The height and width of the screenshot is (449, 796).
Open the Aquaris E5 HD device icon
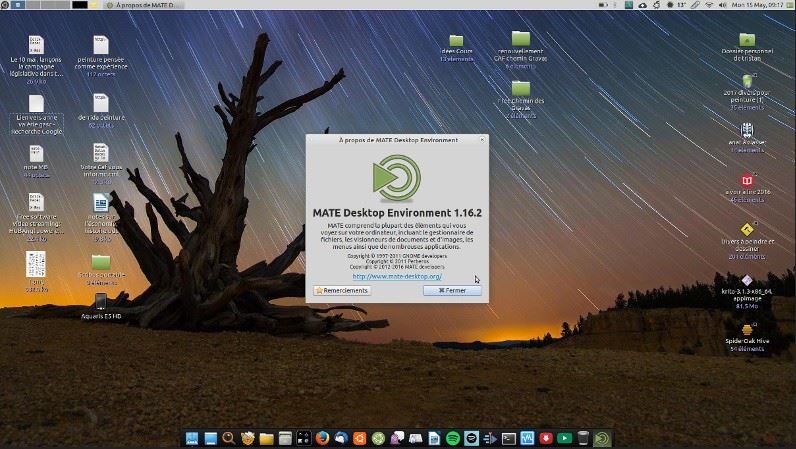[x=100, y=301]
